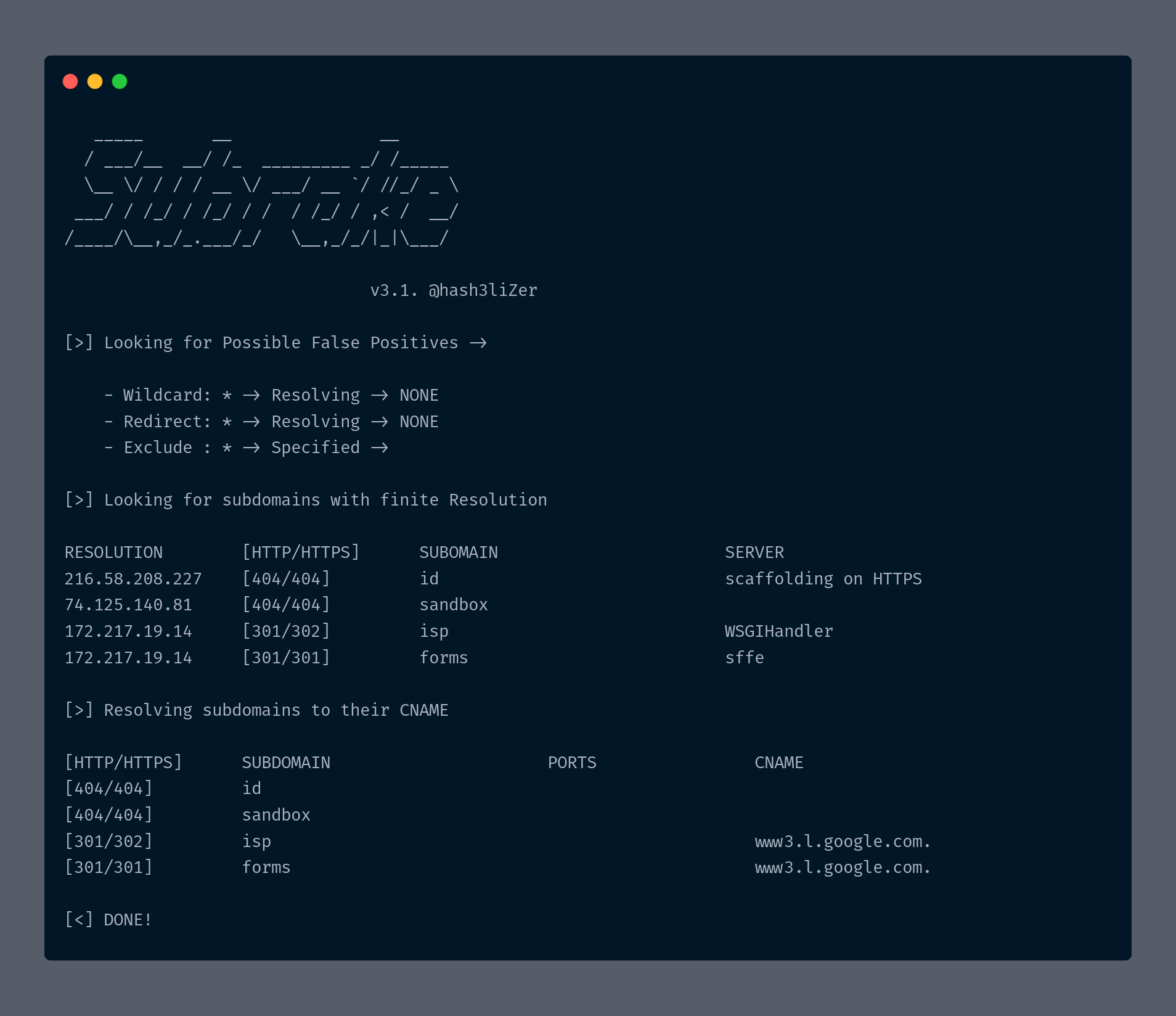The image size is (1176, 1016).
Task: Click the [<] DONE! status line
Action: pyautogui.click(x=108, y=920)
